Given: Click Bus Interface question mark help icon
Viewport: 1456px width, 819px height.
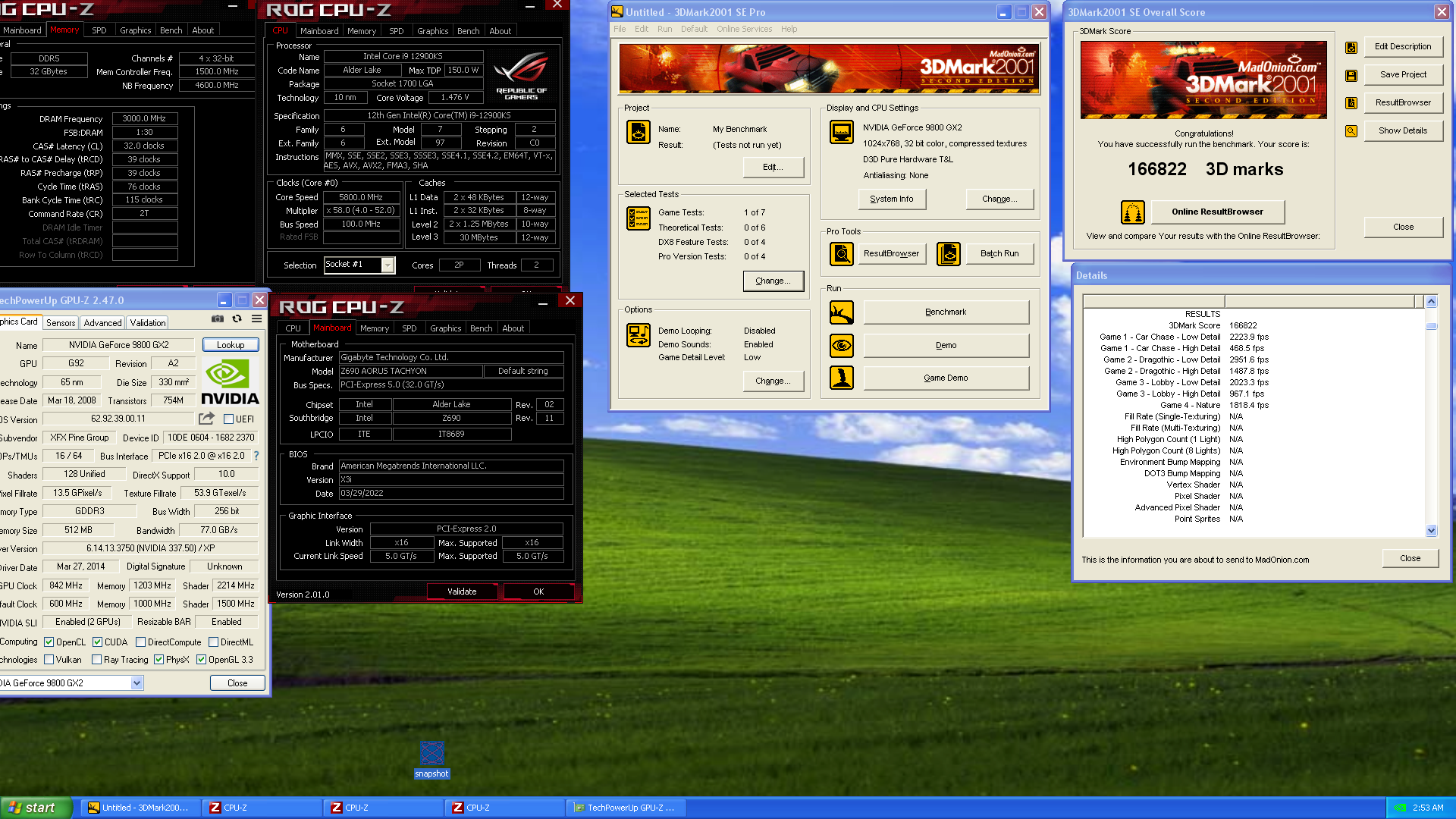Looking at the screenshot, I should 256,456.
